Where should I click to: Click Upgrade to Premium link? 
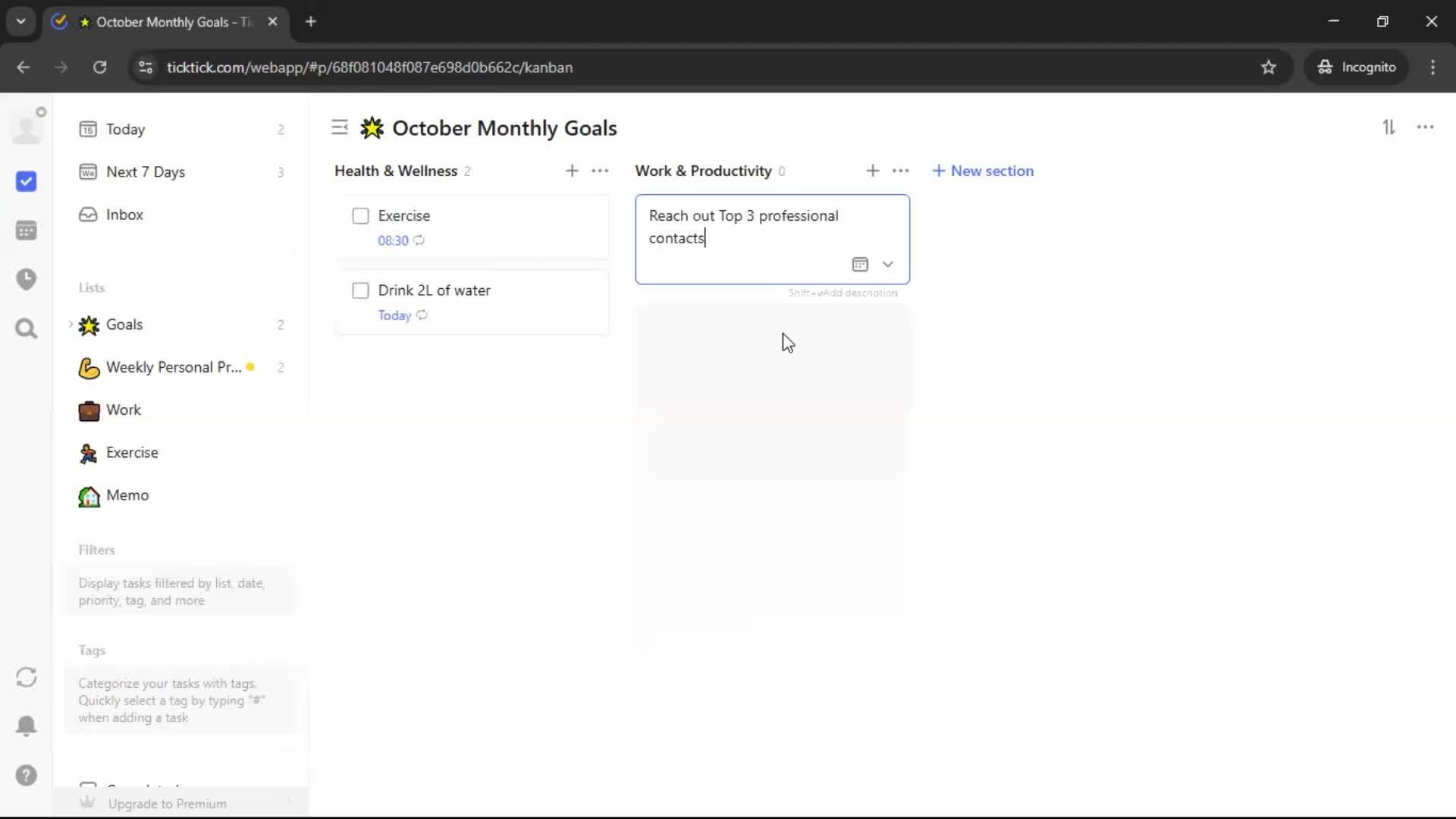pos(167,803)
